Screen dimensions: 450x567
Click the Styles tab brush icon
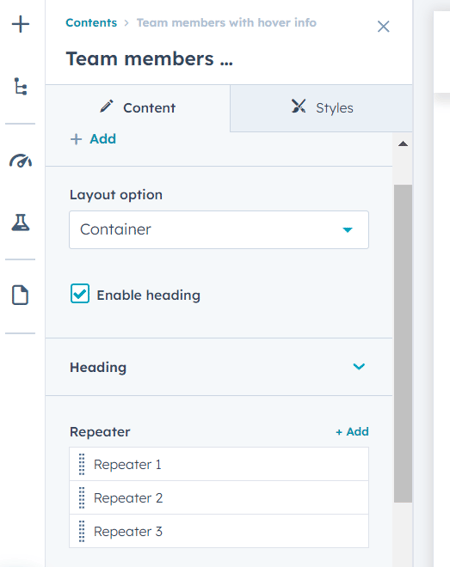[x=299, y=107]
